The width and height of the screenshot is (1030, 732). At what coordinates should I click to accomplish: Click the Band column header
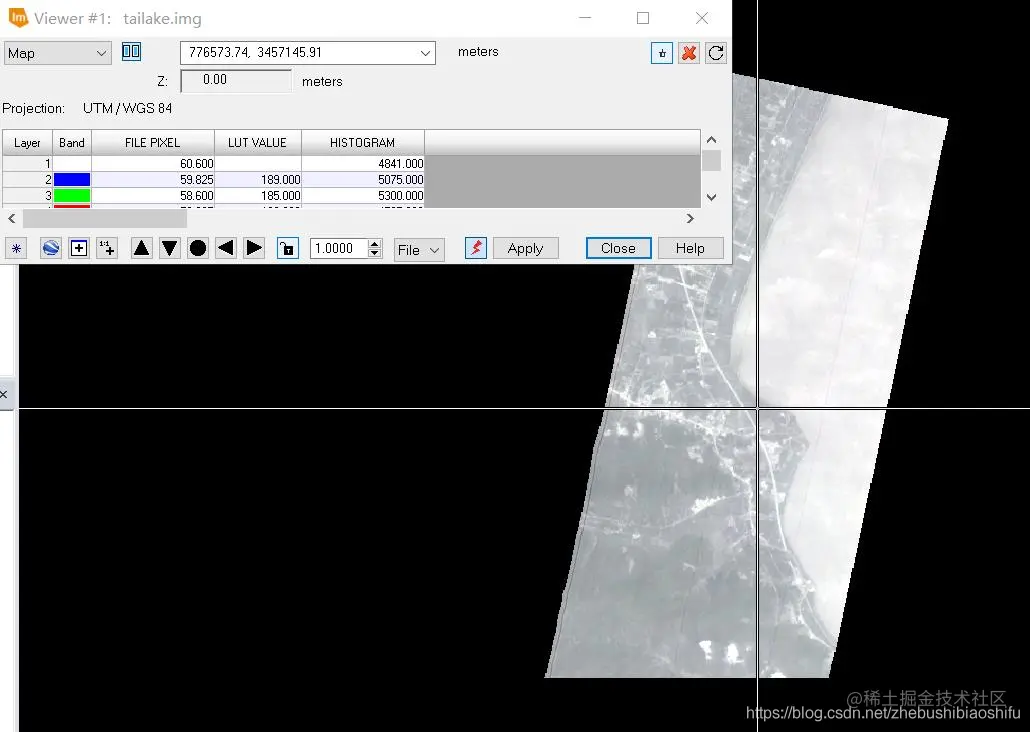[x=72, y=143]
